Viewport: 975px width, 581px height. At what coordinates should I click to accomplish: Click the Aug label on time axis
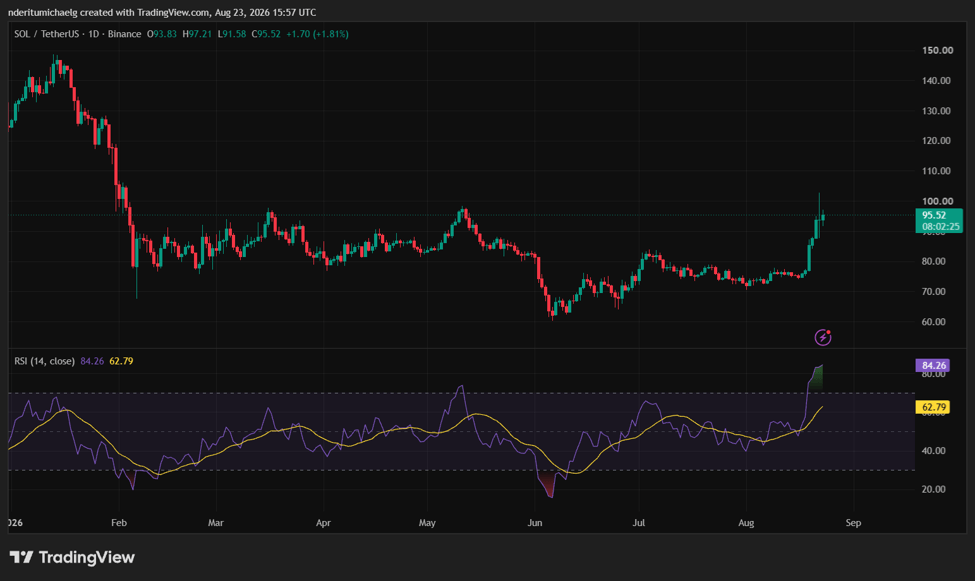(746, 523)
